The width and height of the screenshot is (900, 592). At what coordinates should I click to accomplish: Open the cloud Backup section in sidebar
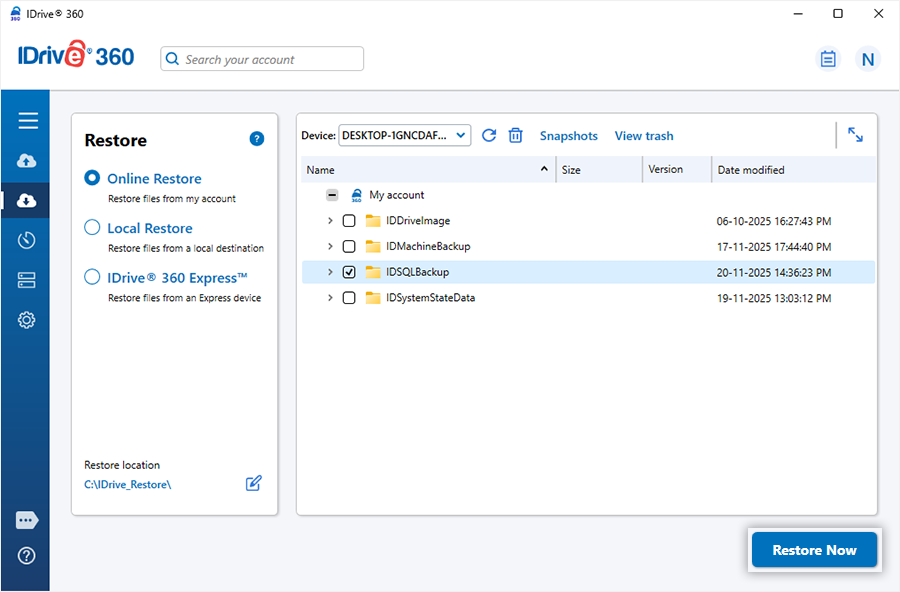click(27, 161)
